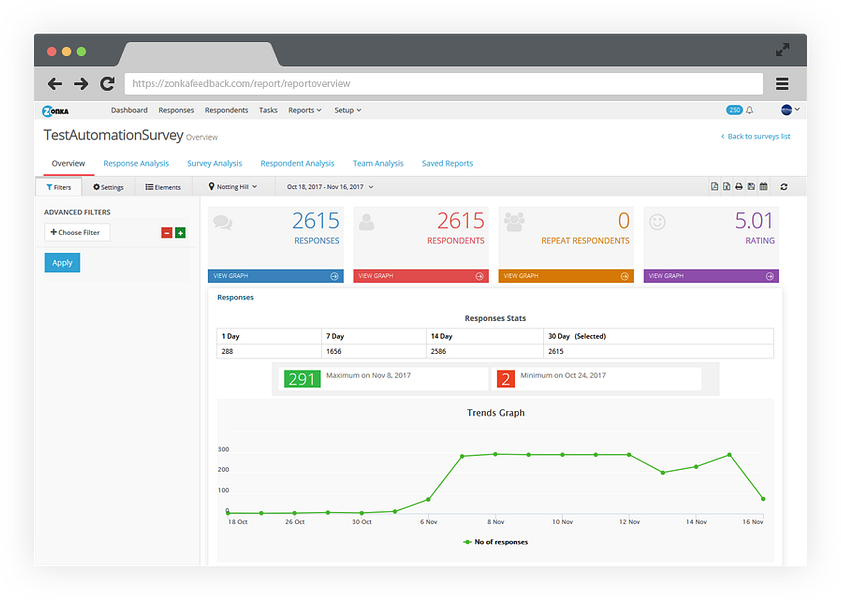
Task: Click the browser address bar
Action: click(x=444, y=84)
